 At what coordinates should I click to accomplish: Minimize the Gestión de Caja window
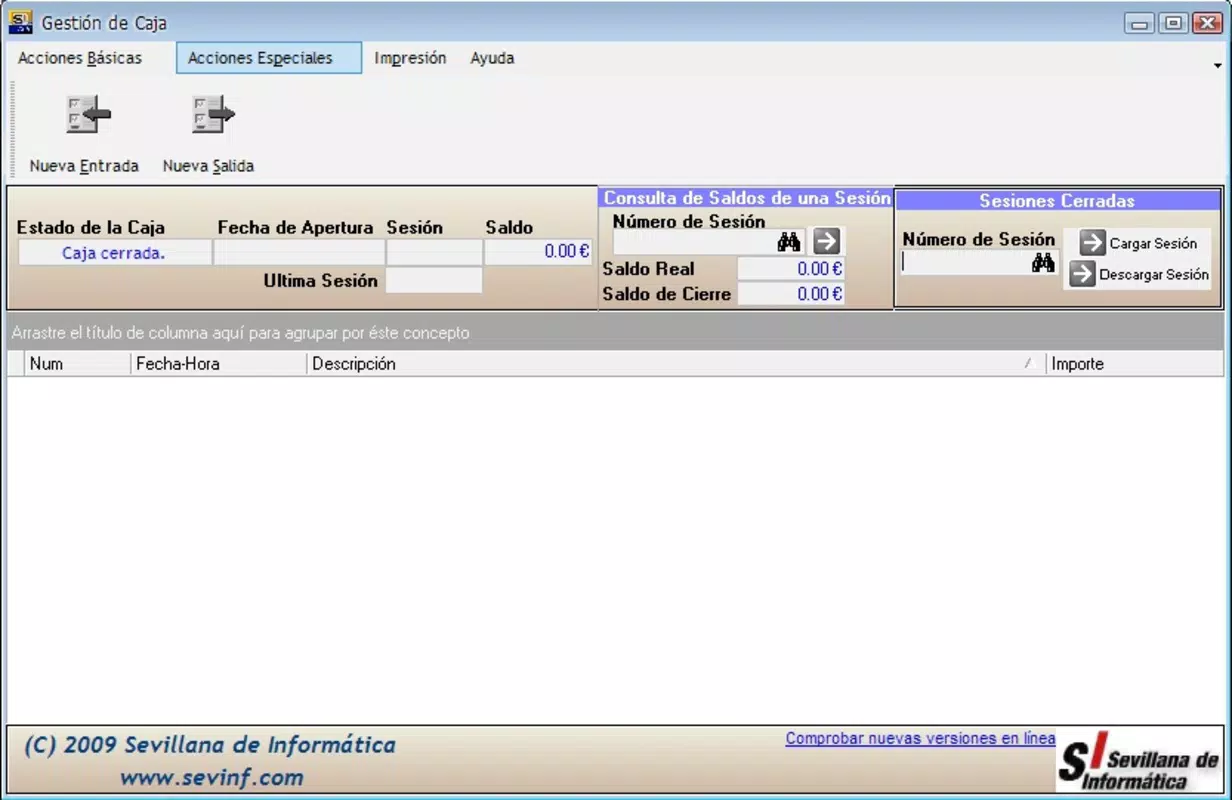(1140, 23)
